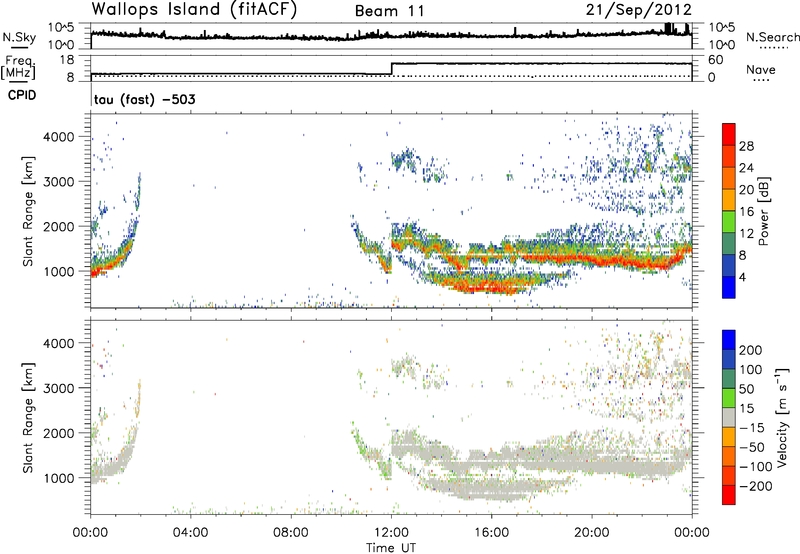The height and width of the screenshot is (554, 800).
Task: Click the "16" label on Power colorbar
Action: point(746,211)
